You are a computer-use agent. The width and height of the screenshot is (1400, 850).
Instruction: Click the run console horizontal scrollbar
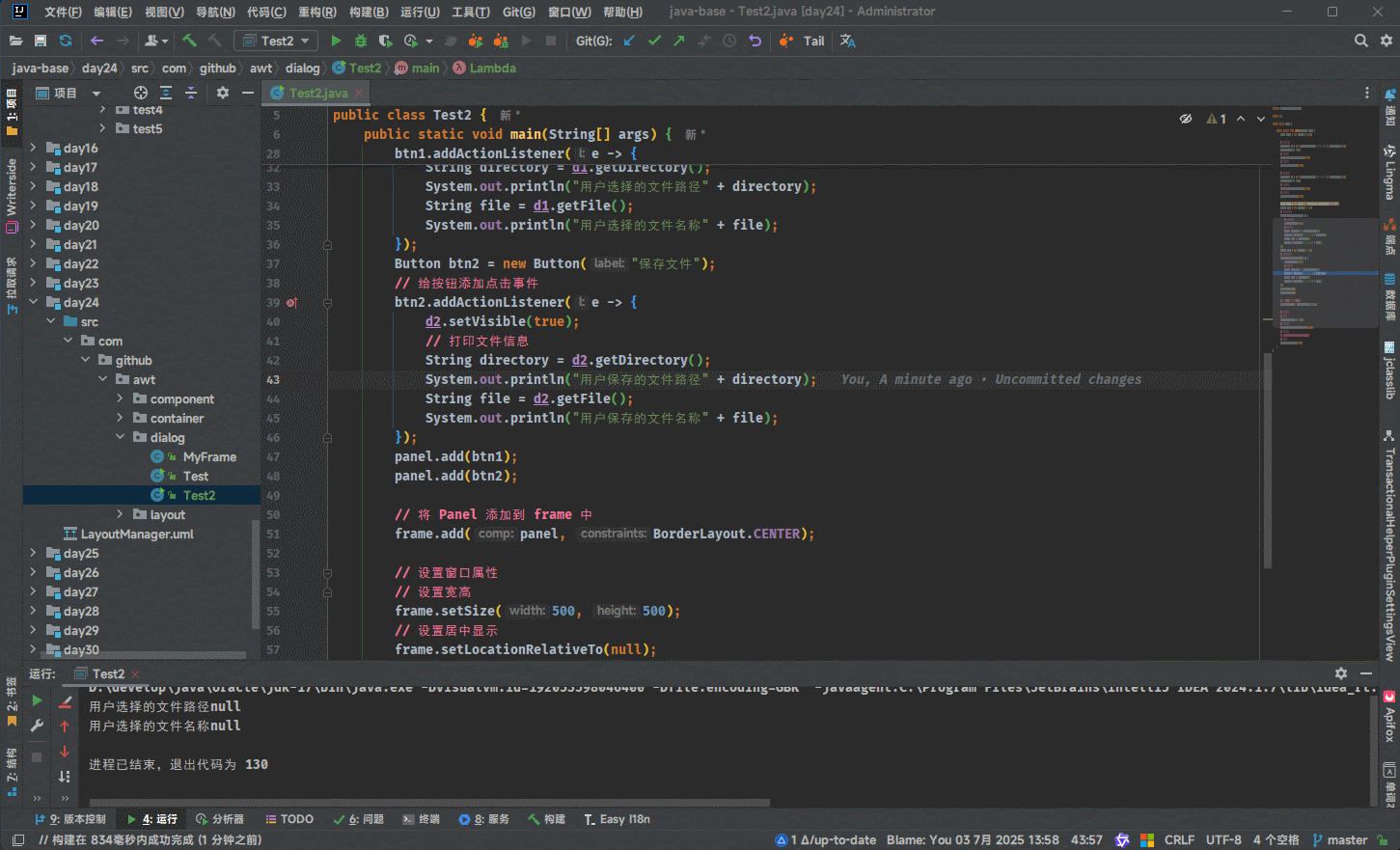pos(429,802)
